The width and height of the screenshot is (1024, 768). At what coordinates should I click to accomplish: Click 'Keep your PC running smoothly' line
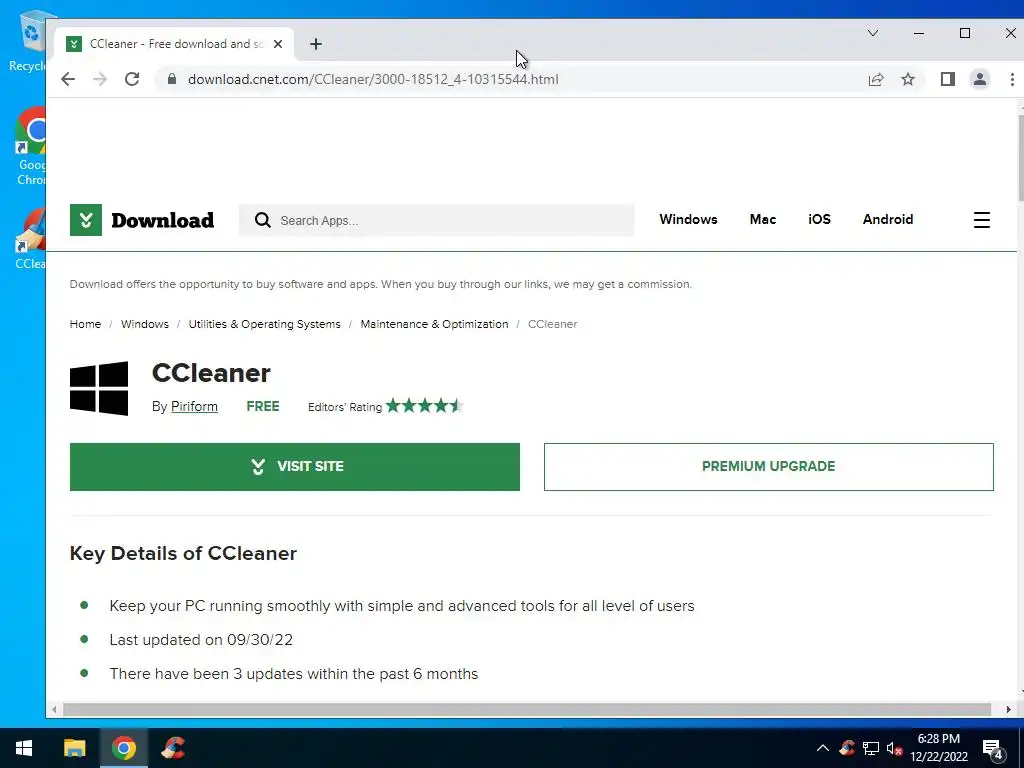pos(402,605)
